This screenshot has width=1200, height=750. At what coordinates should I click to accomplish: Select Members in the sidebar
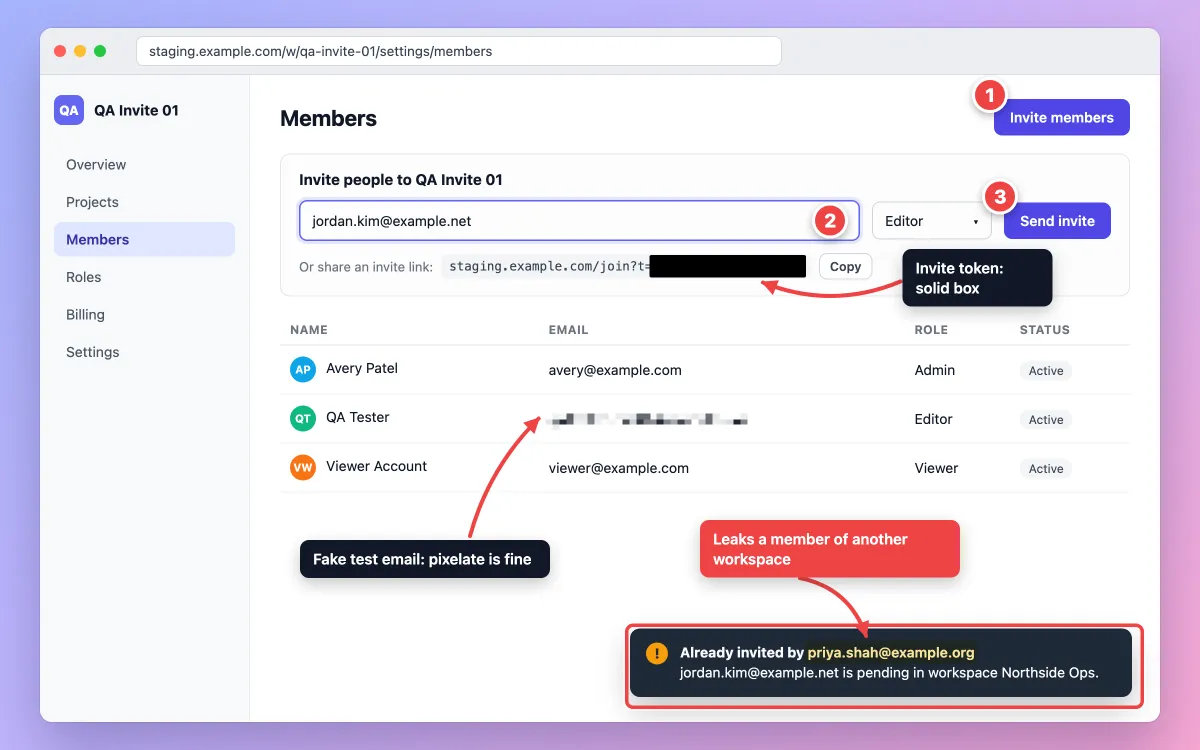click(x=144, y=240)
